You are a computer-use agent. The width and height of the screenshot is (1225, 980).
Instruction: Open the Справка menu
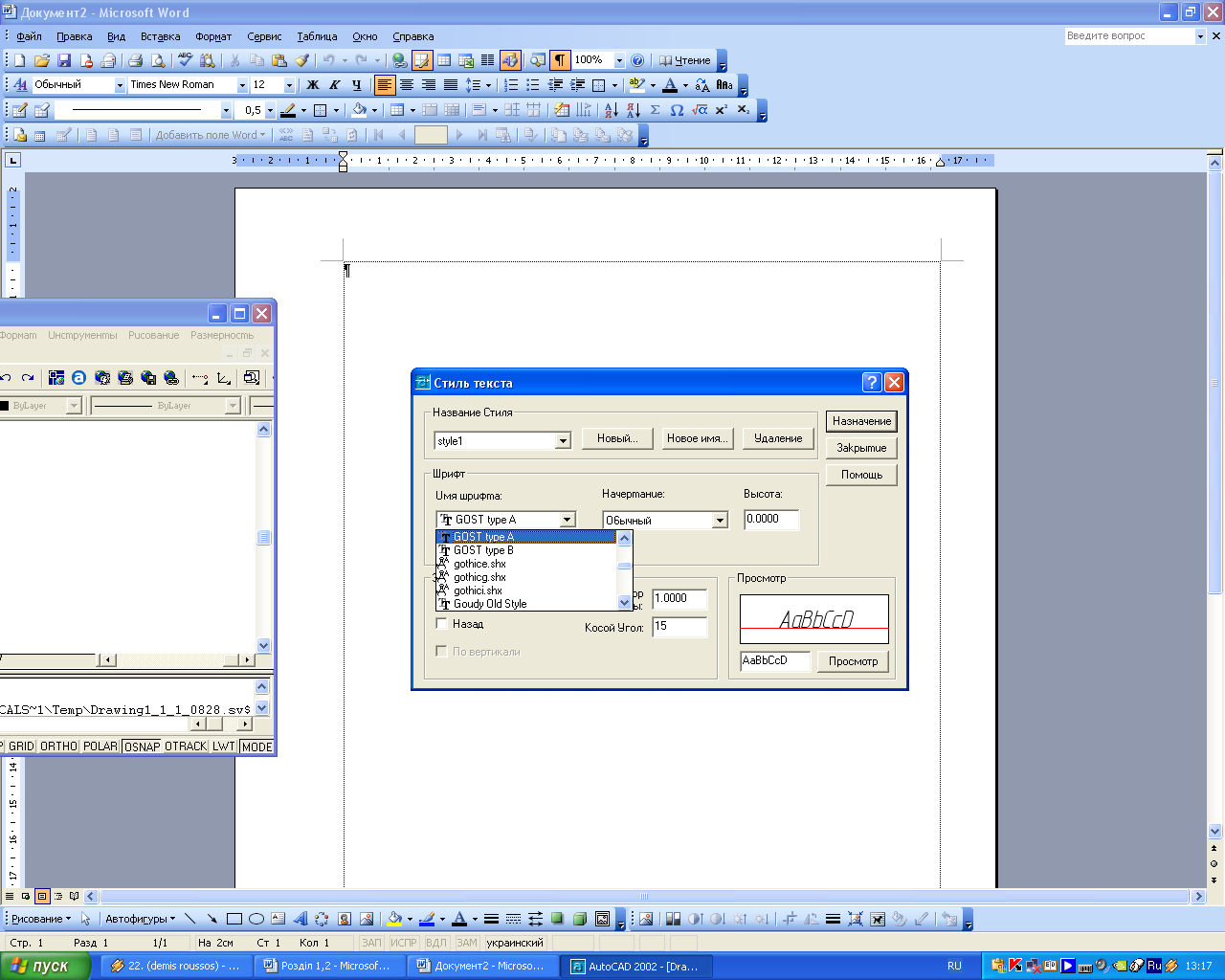(413, 36)
